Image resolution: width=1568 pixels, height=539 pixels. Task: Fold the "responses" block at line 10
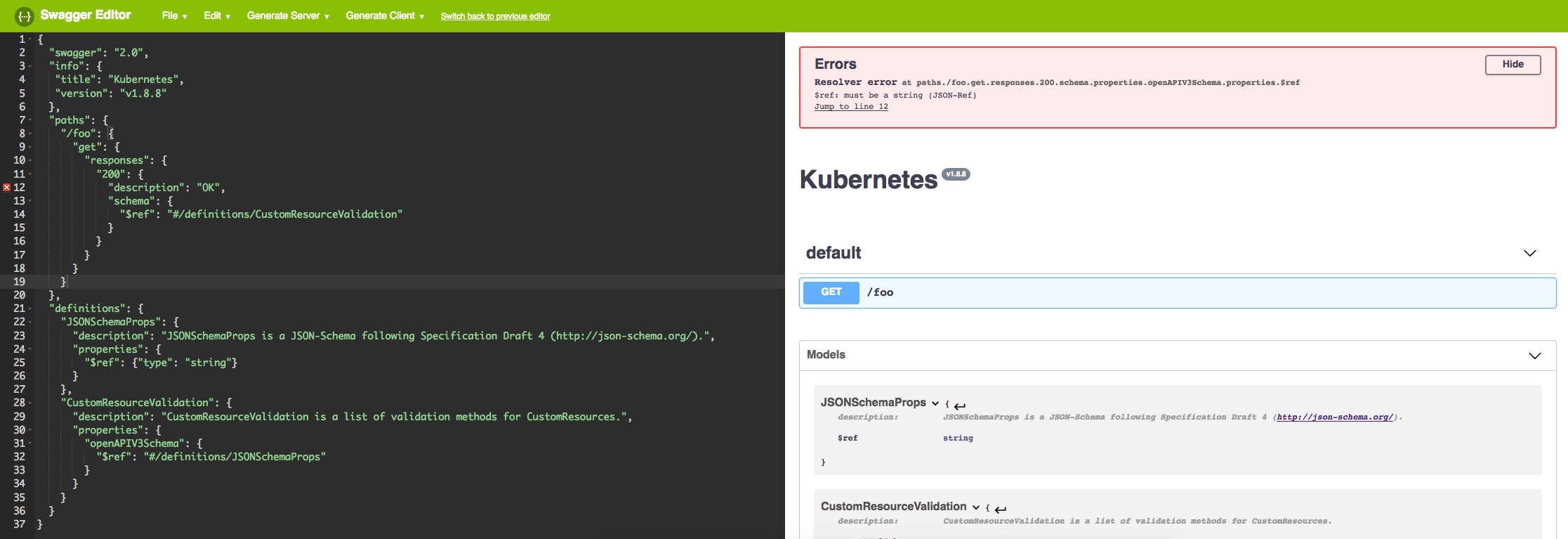pos(30,160)
